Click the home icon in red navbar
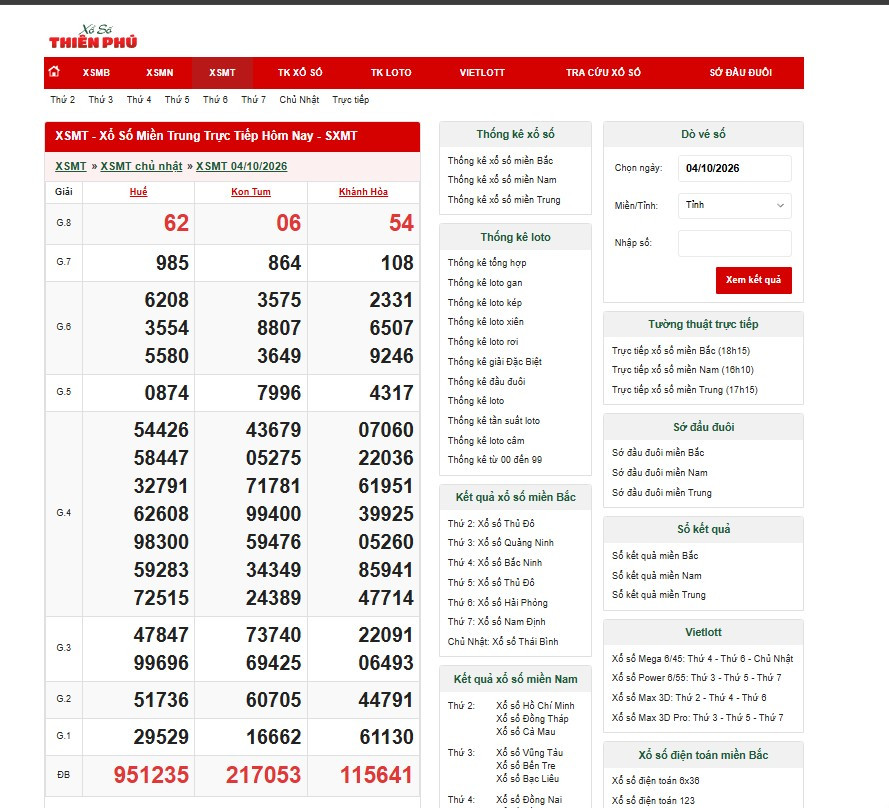Viewport: 889px width, 808px height. click(x=54, y=72)
